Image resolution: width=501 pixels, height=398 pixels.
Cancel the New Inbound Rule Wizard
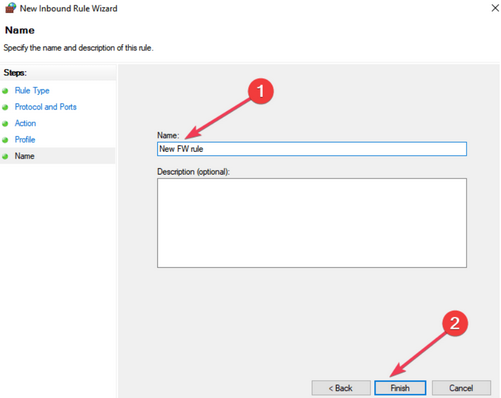461,388
